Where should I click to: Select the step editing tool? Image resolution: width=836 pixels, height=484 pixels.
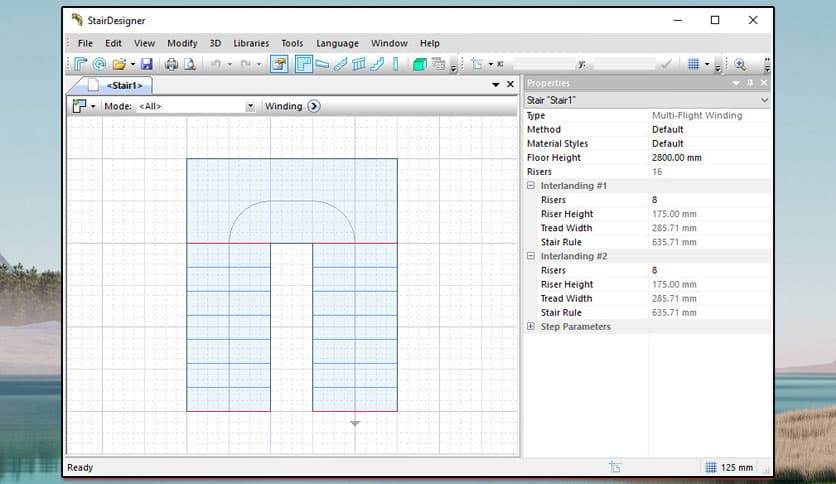[x=322, y=64]
